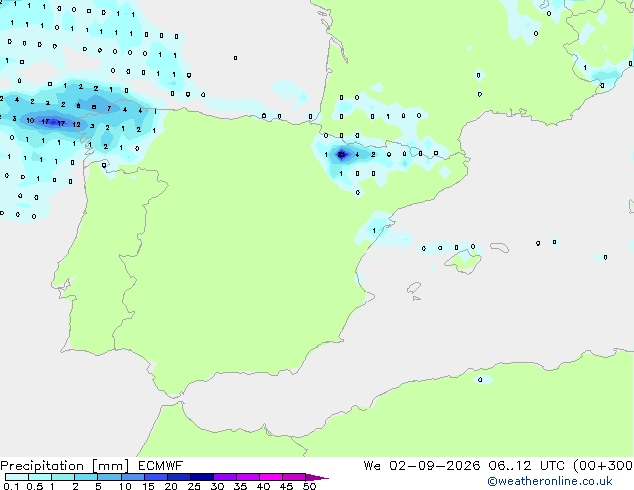Image resolution: width=634 pixels, height=490 pixels.
Task: Select the 0.1 mm palest legend swatch
Action: coord(17,477)
